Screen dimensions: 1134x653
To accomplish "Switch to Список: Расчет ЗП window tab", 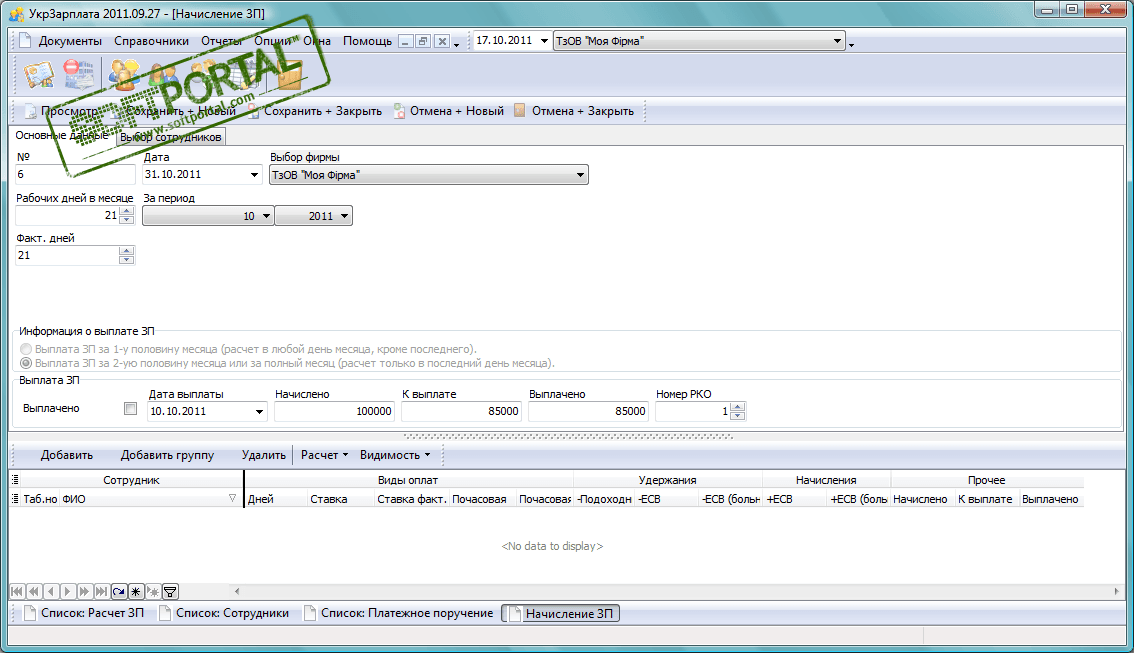I will coord(84,613).
